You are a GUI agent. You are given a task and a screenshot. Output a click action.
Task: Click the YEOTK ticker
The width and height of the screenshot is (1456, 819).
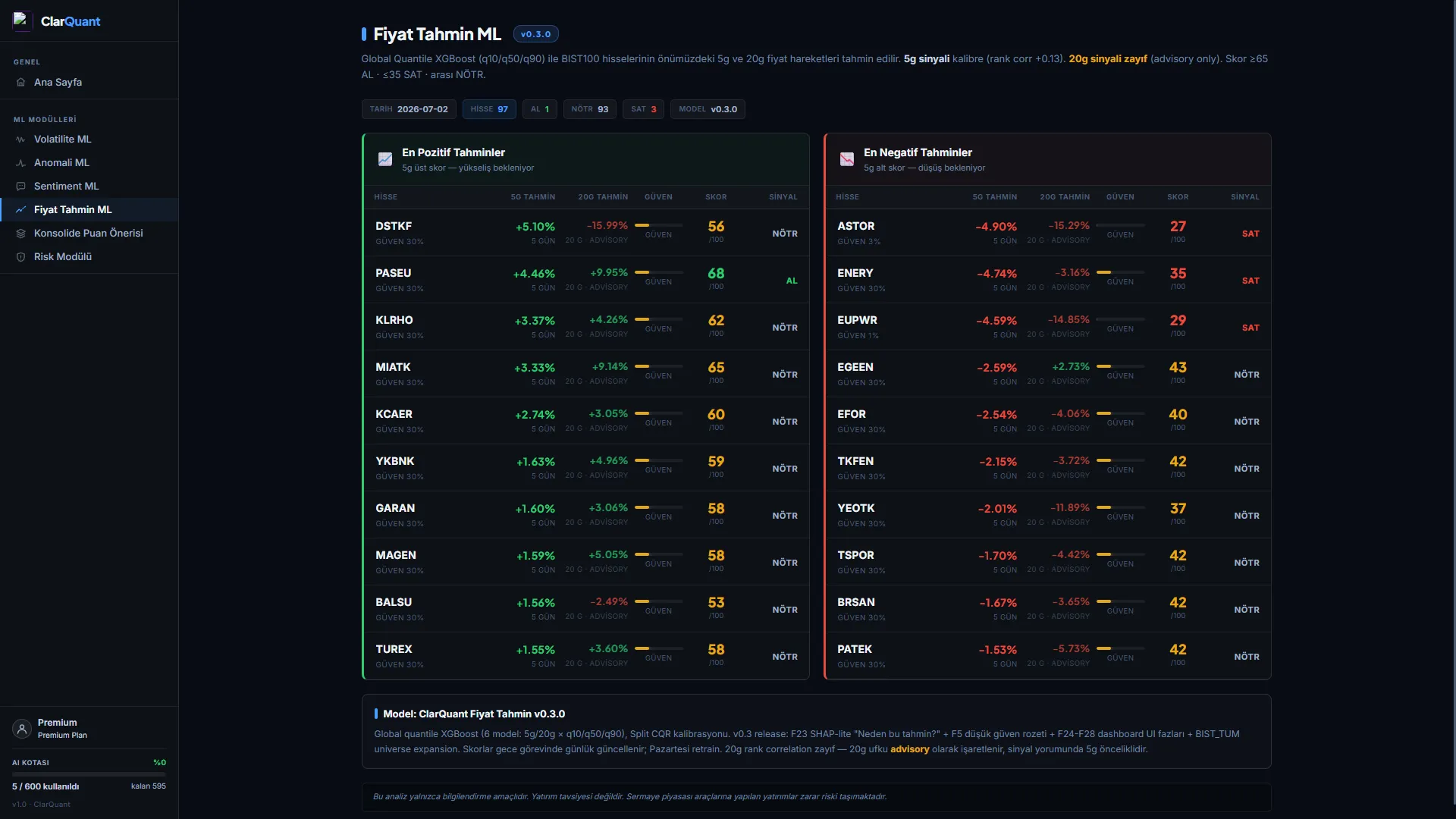coord(856,508)
